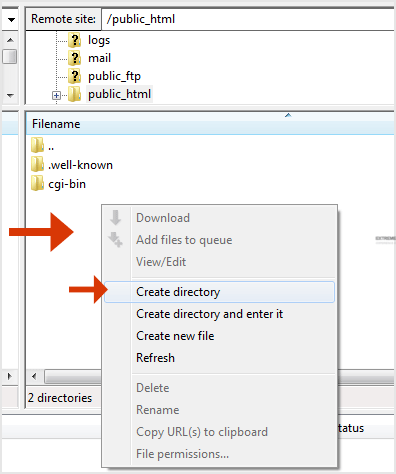Click the horizontal scrollbar left arrow

coord(34,377)
